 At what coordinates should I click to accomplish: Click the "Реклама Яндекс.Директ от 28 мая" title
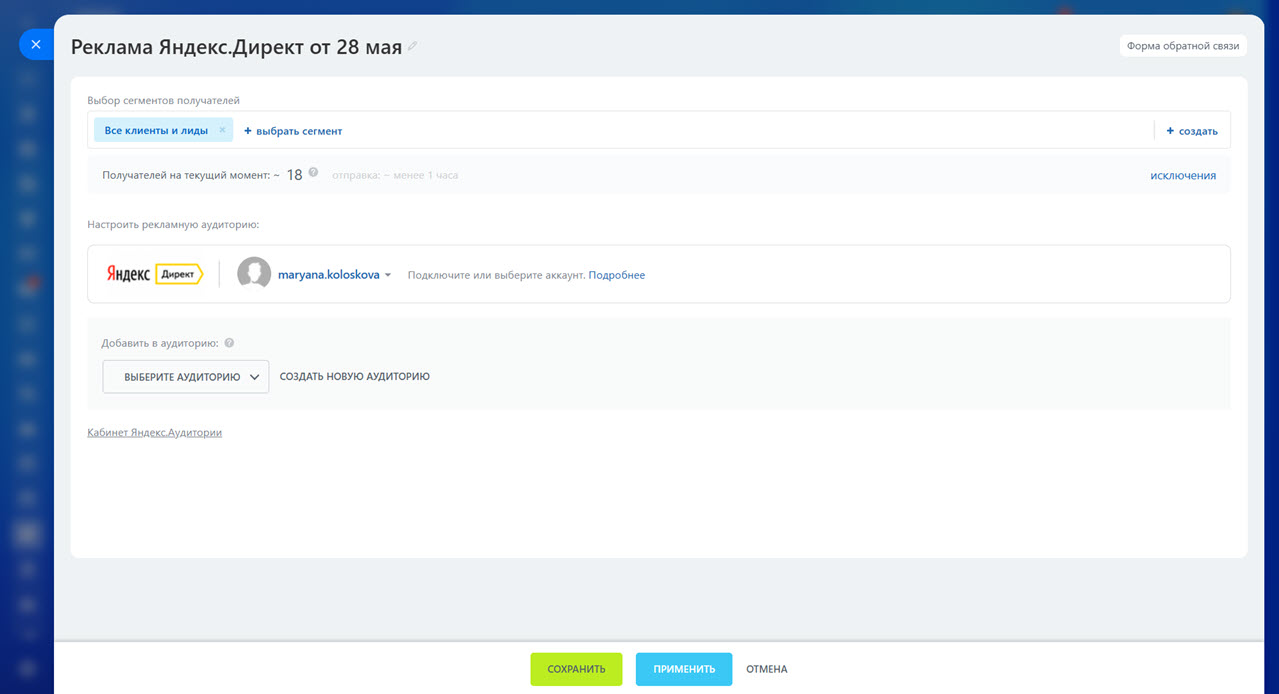236,47
